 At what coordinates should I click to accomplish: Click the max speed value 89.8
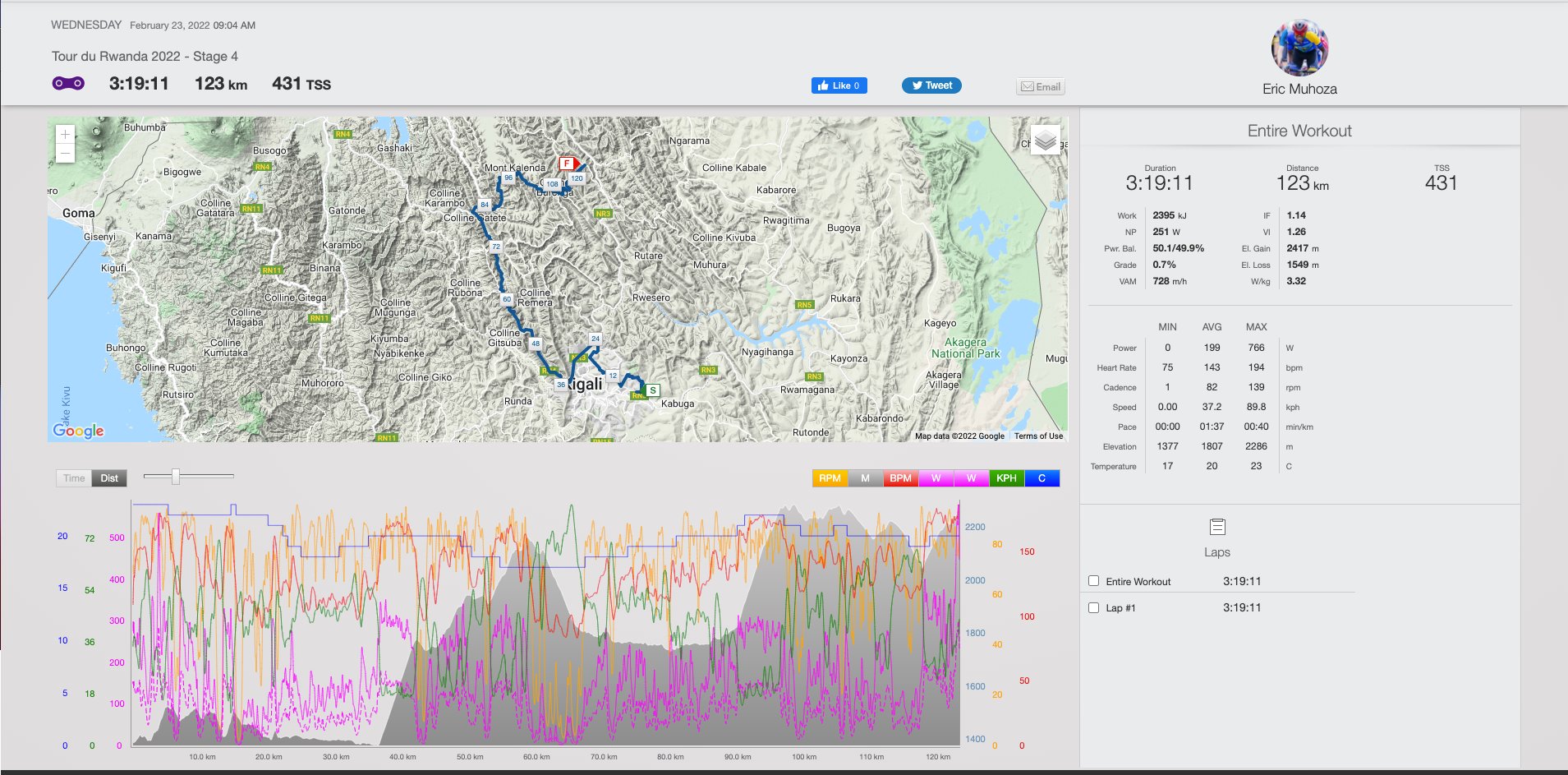tap(1256, 407)
